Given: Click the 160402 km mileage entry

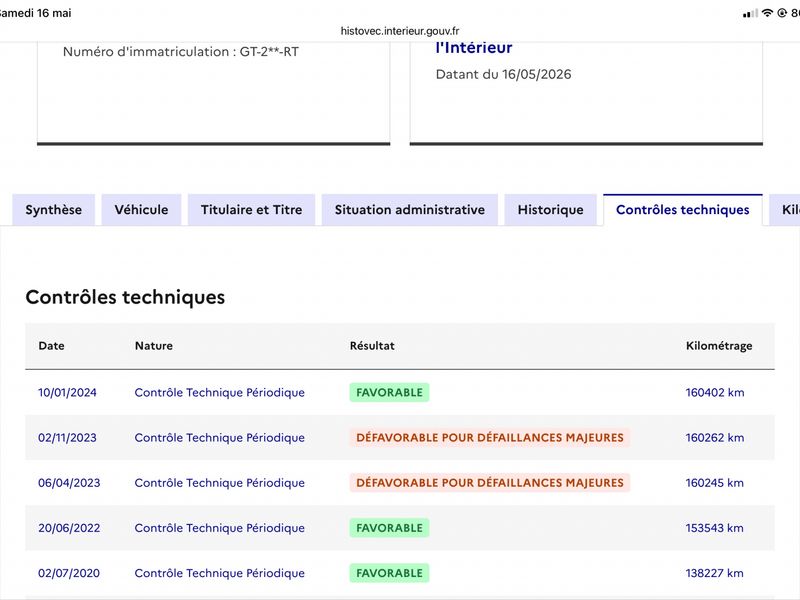Looking at the screenshot, I should pyautogui.click(x=715, y=392).
